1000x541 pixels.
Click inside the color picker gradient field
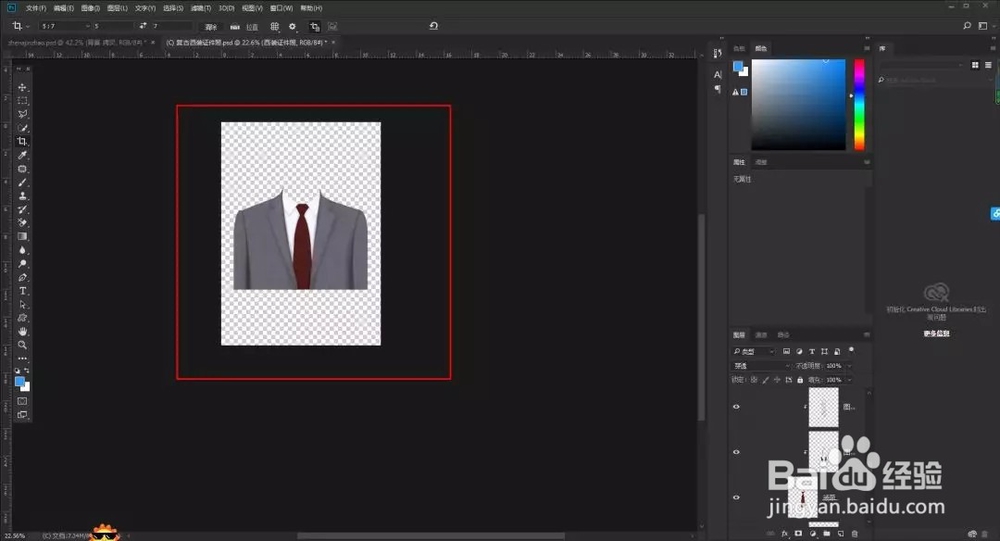click(x=798, y=104)
